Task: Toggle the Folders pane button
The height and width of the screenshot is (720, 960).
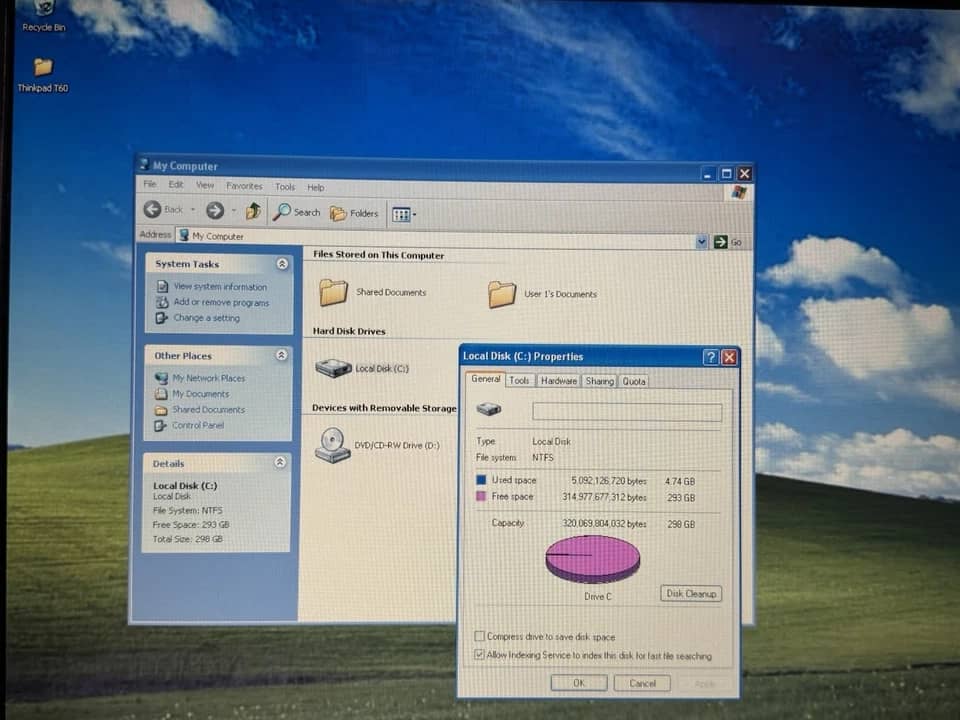Action: click(x=354, y=213)
